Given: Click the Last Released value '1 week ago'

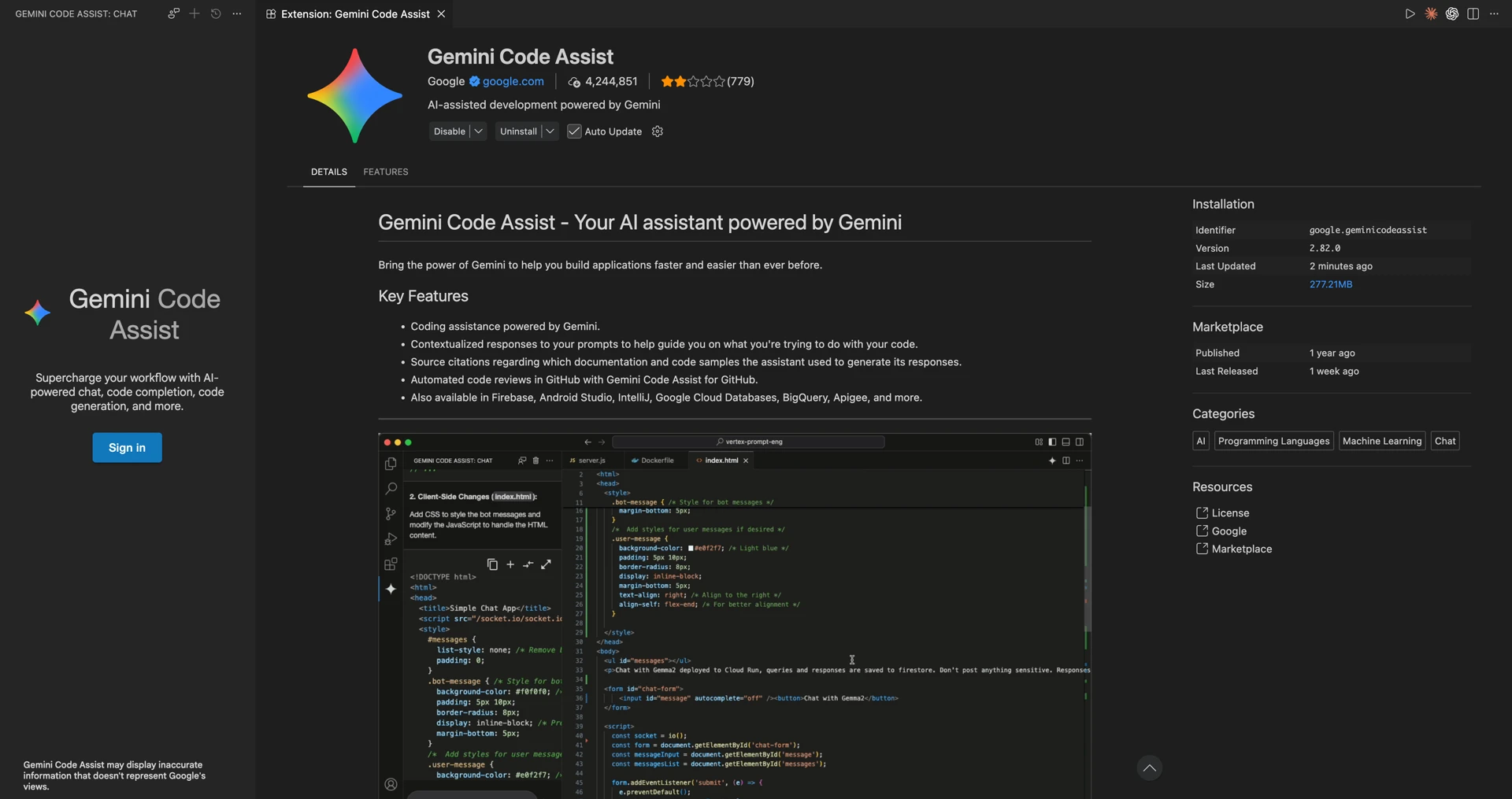Looking at the screenshot, I should 1334,371.
